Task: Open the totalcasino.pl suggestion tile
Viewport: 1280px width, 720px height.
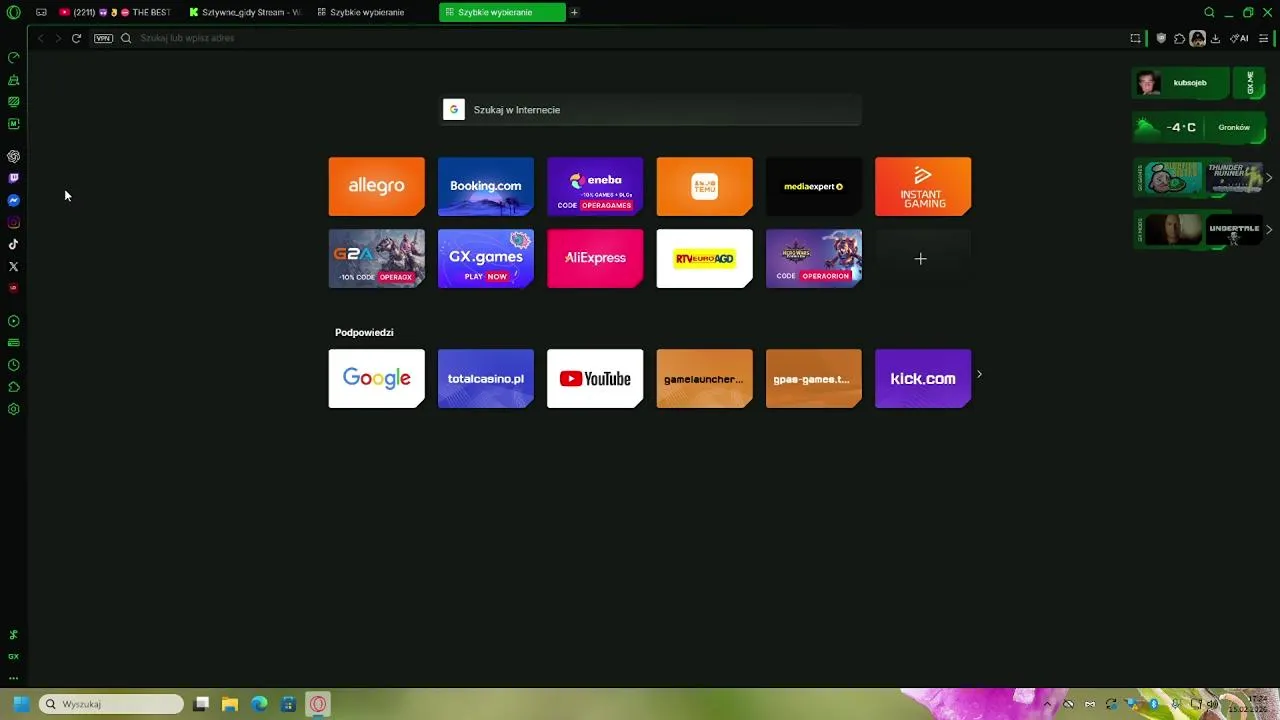Action: (x=485, y=378)
